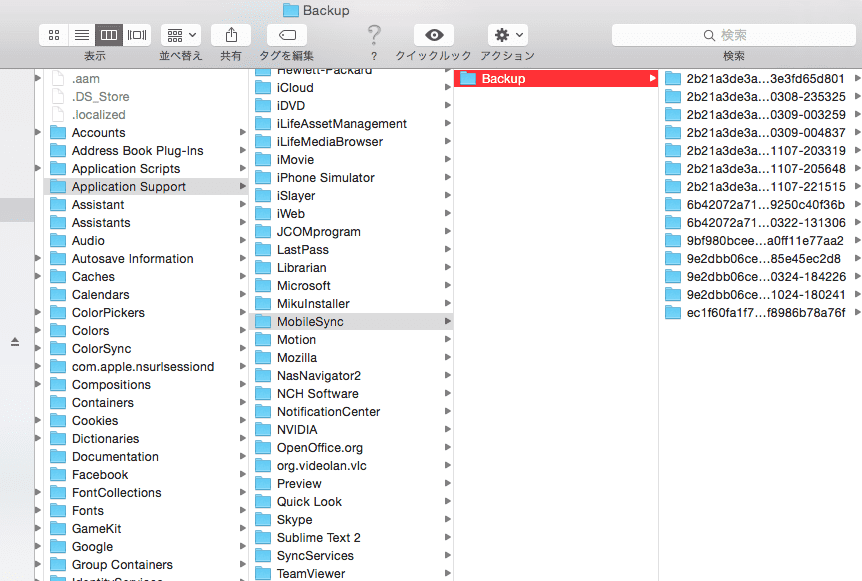This screenshot has width=862, height=581.
Task: Click the .DS_Store file
Action: pos(145,97)
